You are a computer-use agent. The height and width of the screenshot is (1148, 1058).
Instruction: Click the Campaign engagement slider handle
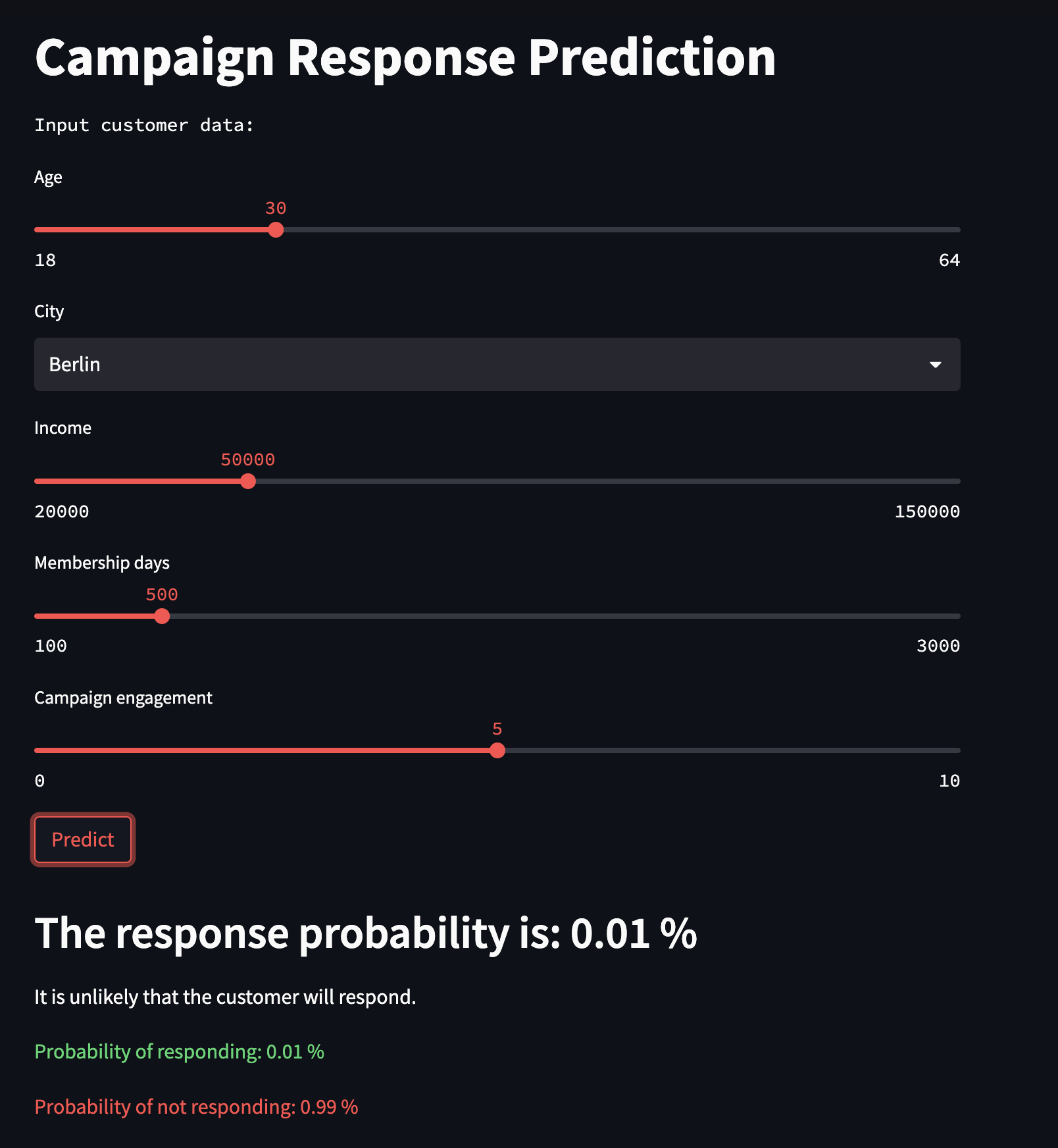click(497, 750)
